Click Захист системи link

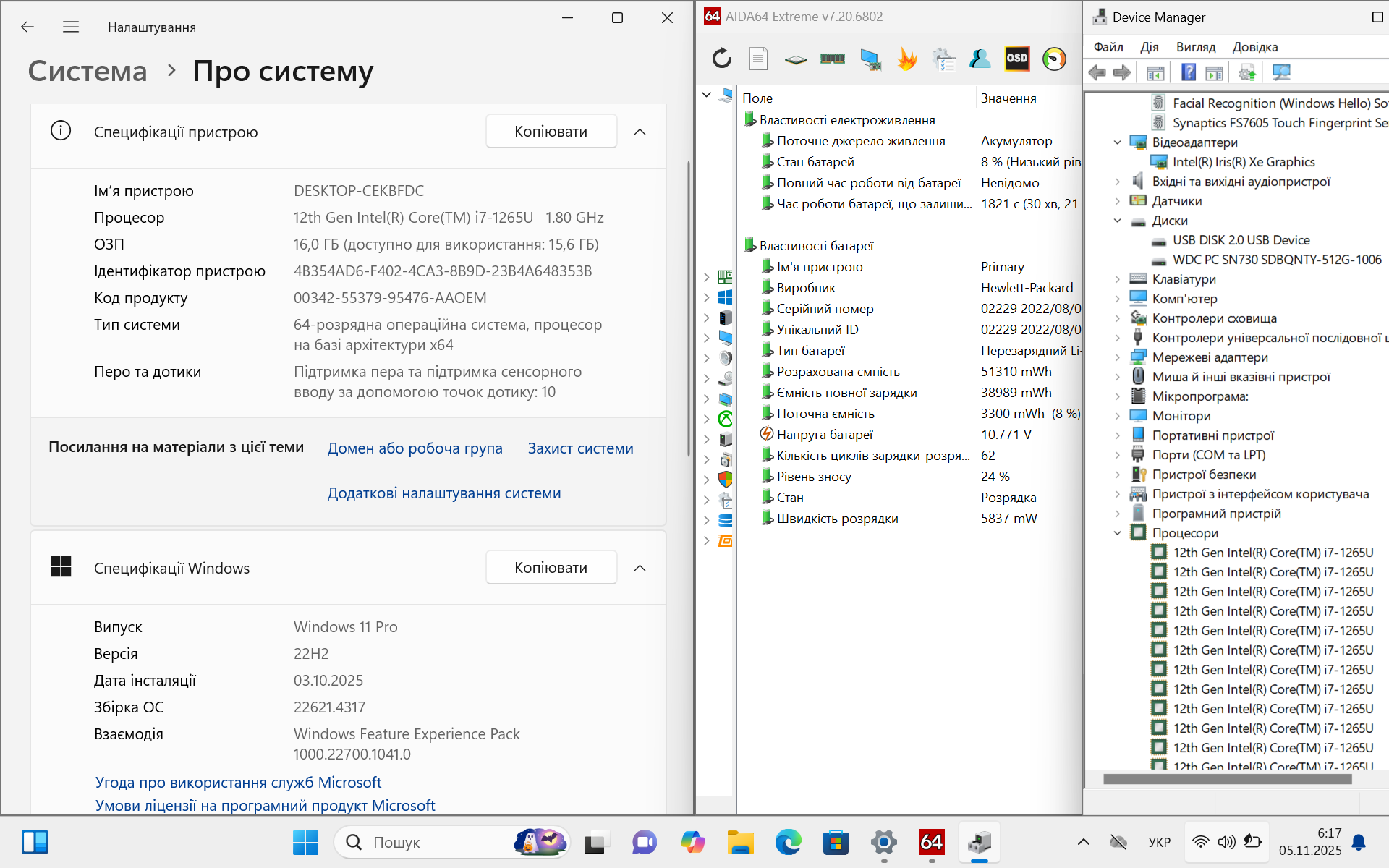point(580,448)
